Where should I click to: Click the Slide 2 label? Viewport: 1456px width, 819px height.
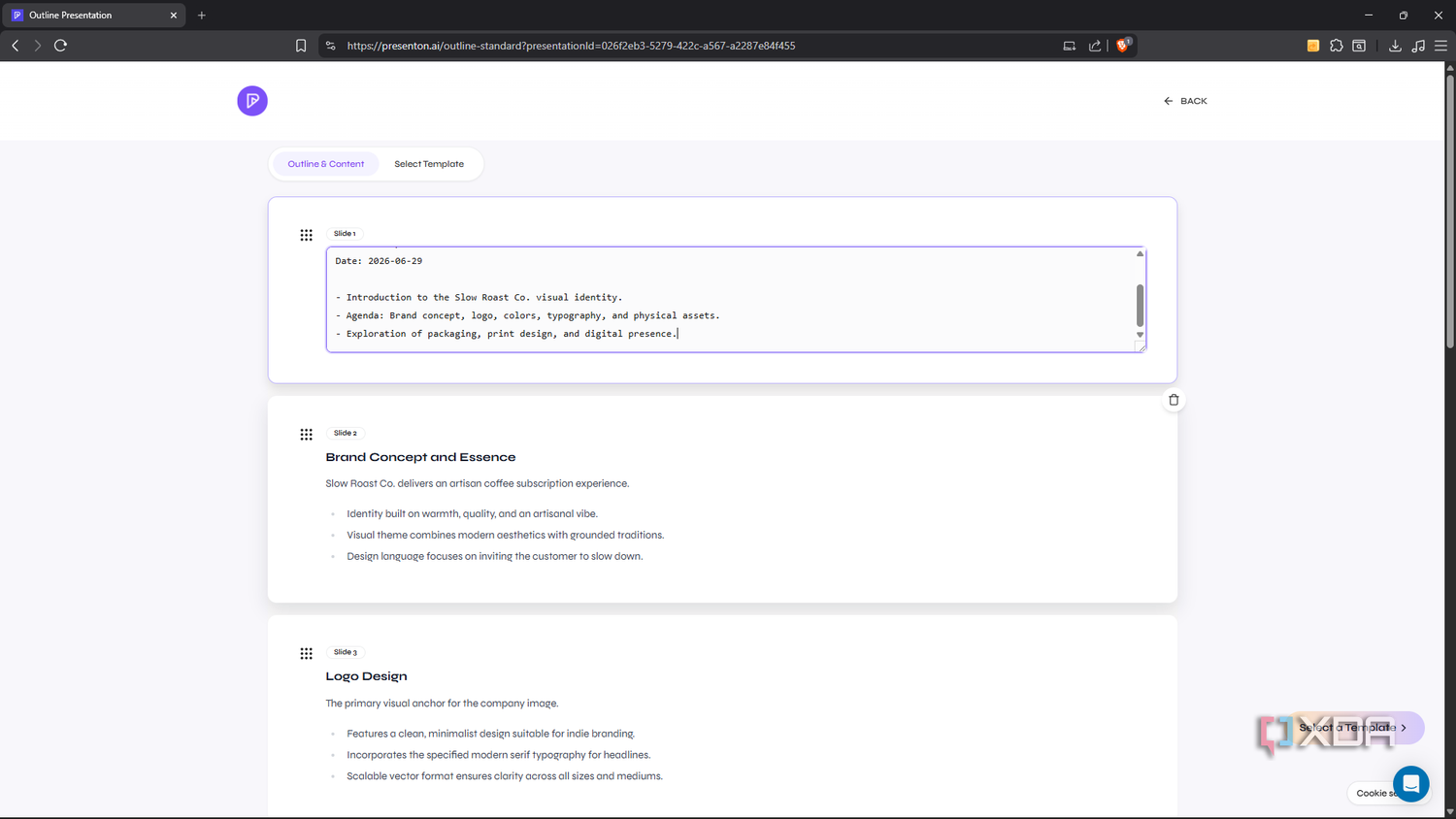346,434
